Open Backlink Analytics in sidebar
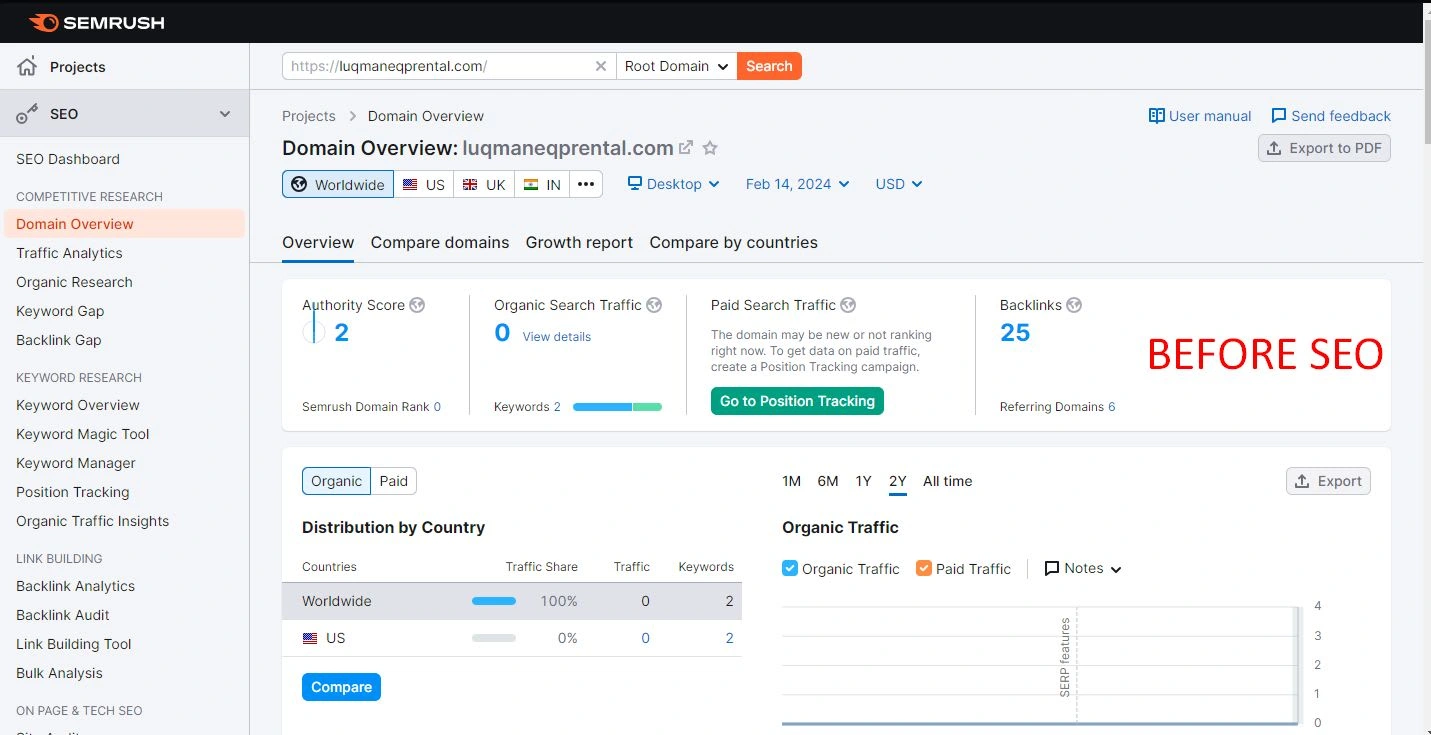The width and height of the screenshot is (1431, 735). tap(75, 586)
